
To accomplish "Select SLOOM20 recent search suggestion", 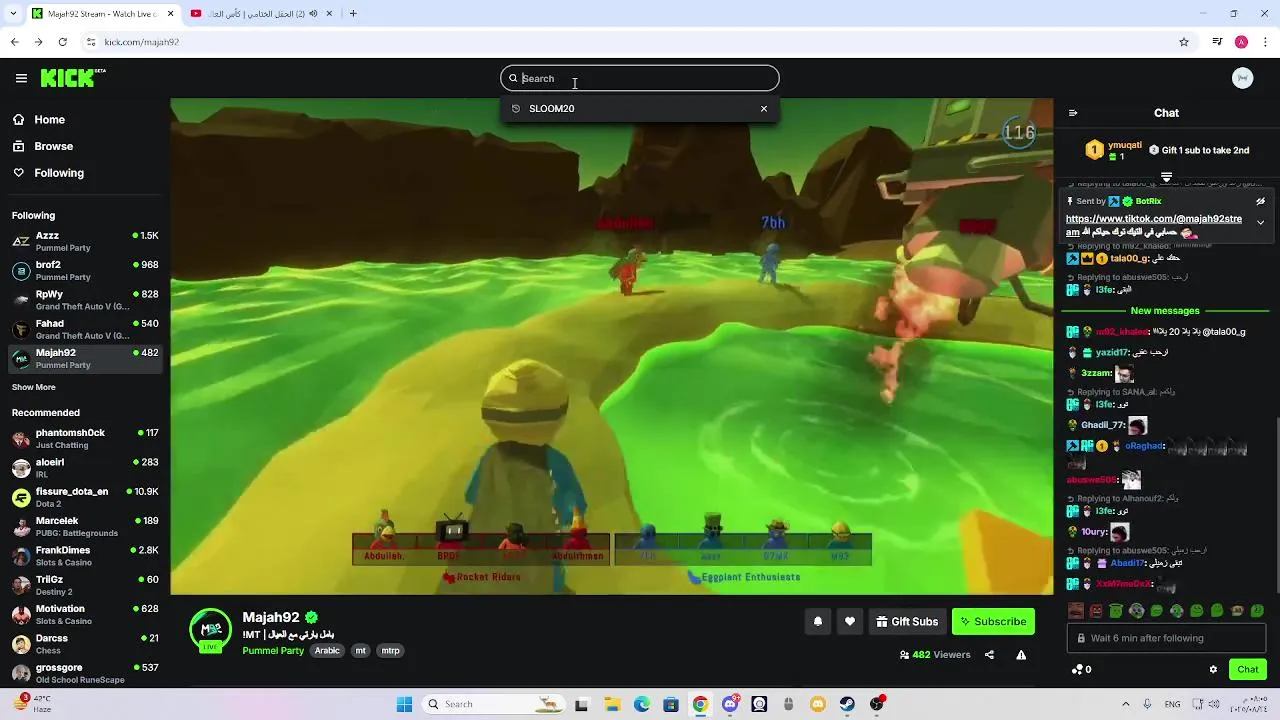I will tap(552, 108).
